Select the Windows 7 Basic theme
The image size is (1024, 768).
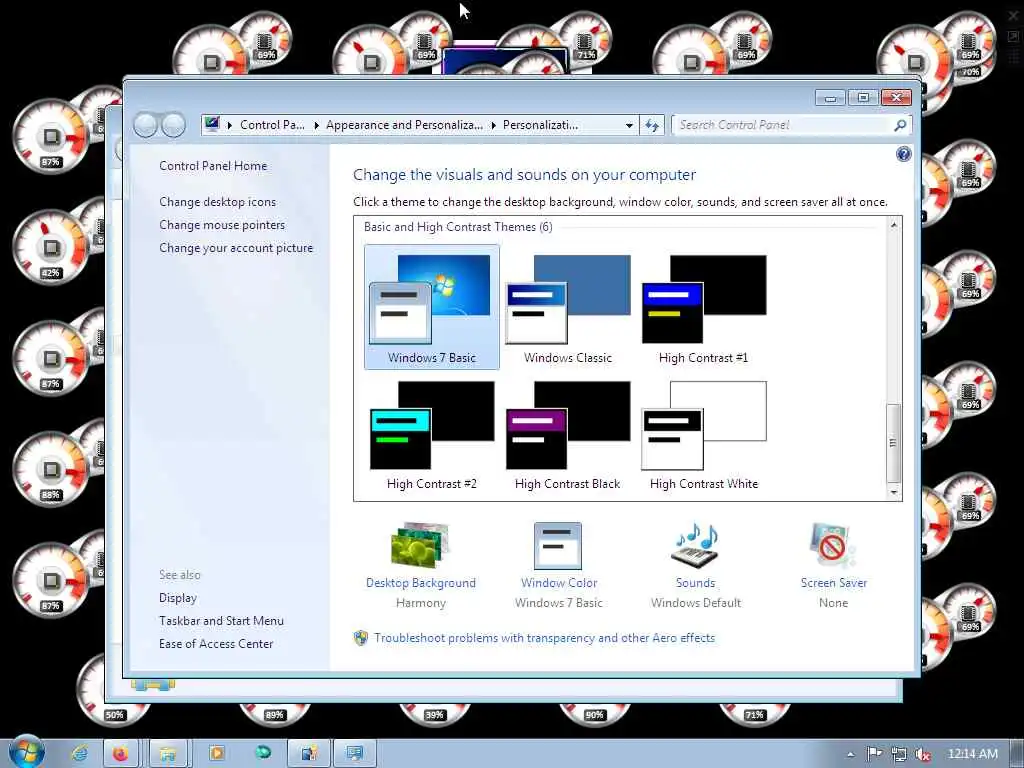[432, 307]
